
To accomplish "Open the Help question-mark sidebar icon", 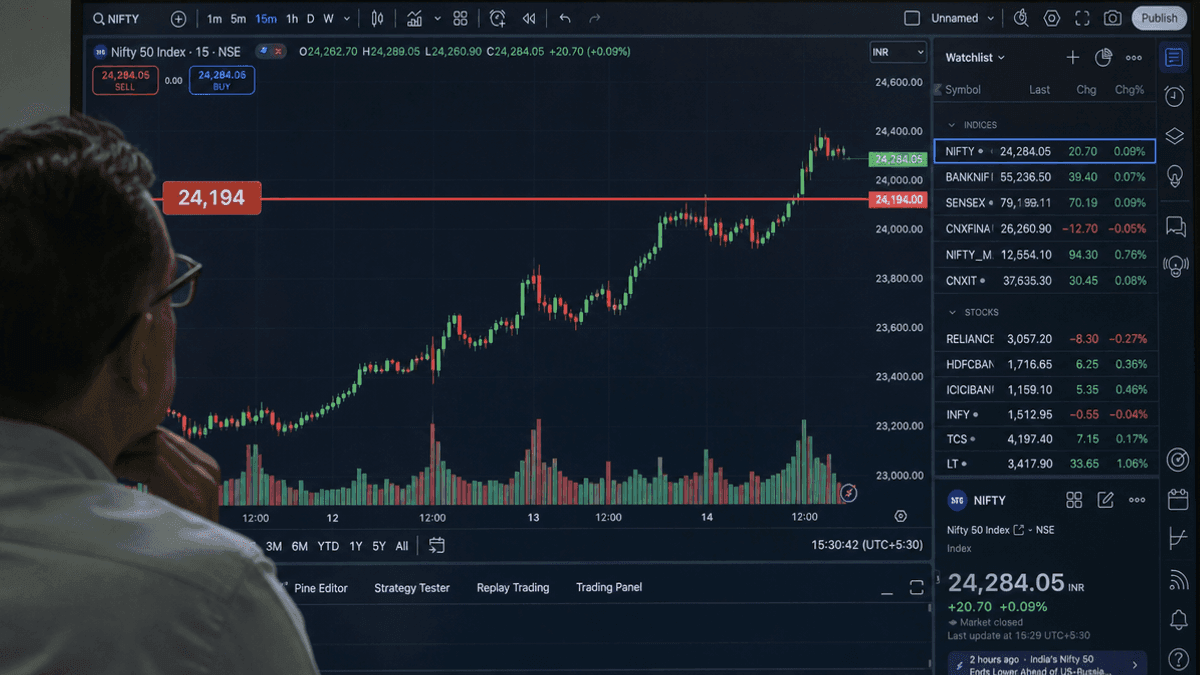I will tap(1178, 660).
